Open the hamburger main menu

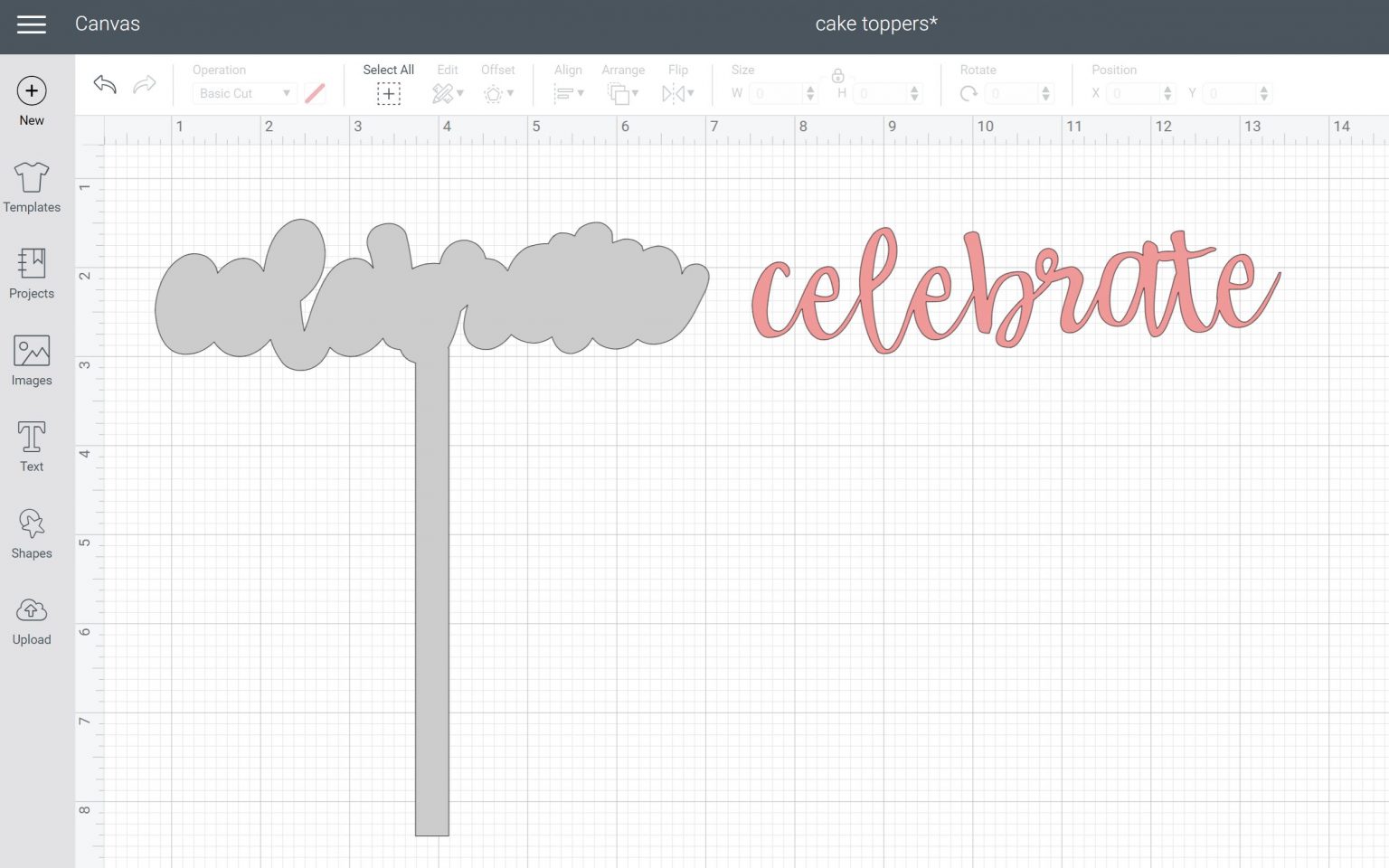pyautogui.click(x=32, y=24)
